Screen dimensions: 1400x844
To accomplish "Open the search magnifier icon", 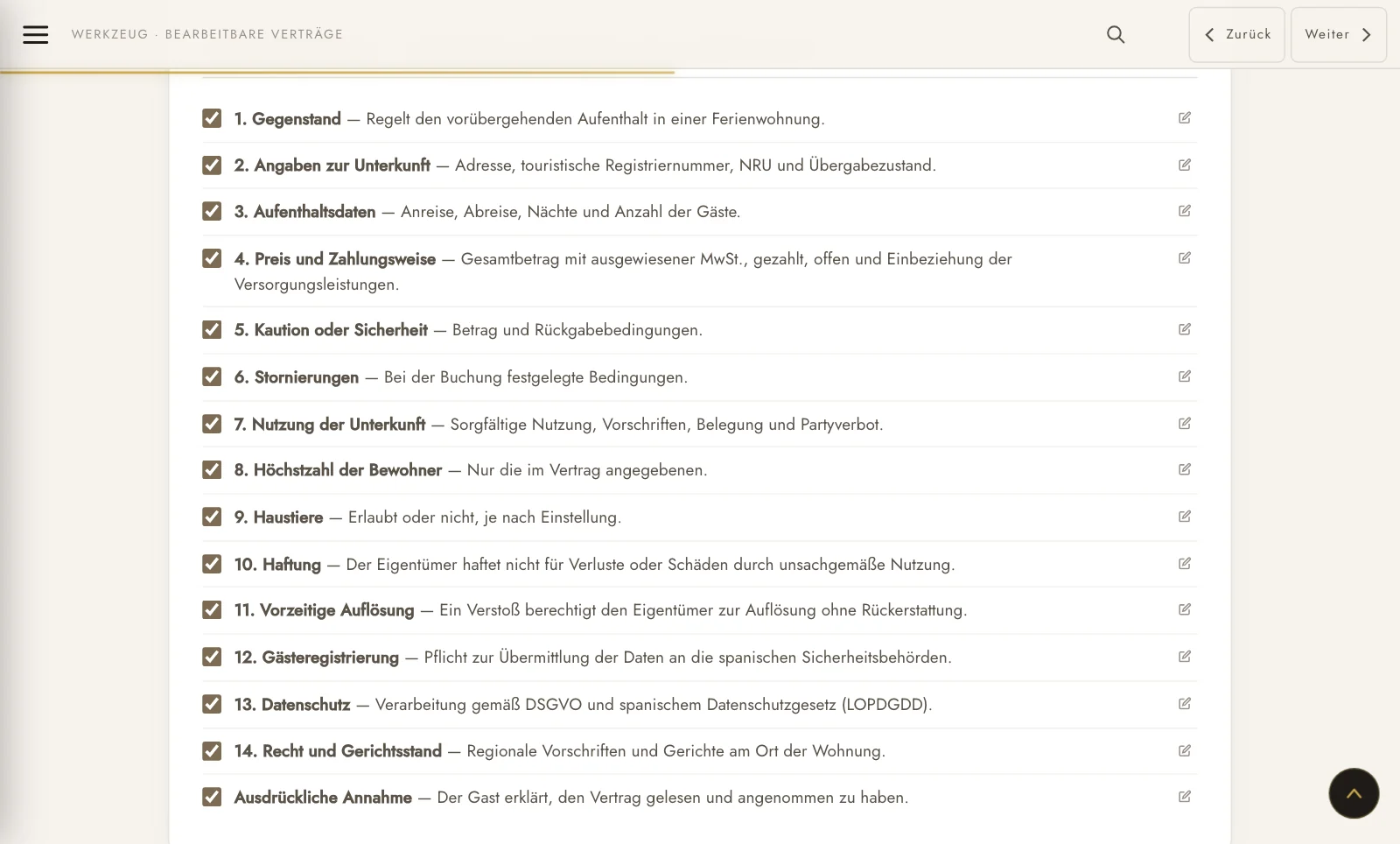I will [1116, 34].
